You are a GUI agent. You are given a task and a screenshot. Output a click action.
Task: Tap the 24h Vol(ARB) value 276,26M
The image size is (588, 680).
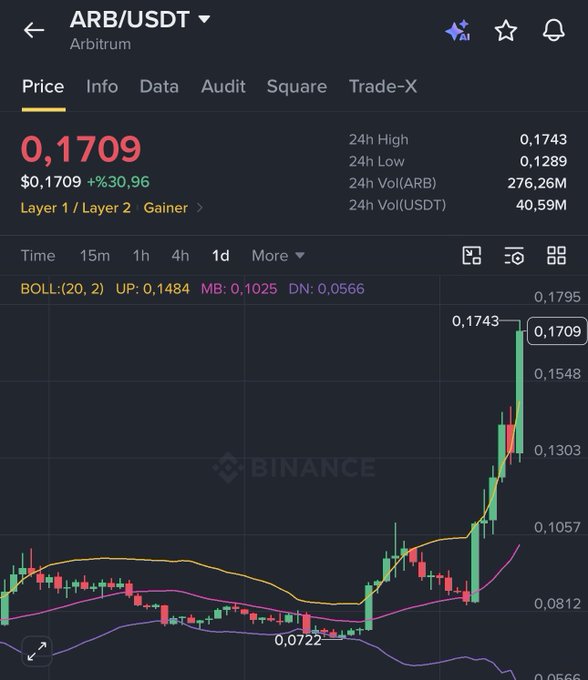point(537,183)
